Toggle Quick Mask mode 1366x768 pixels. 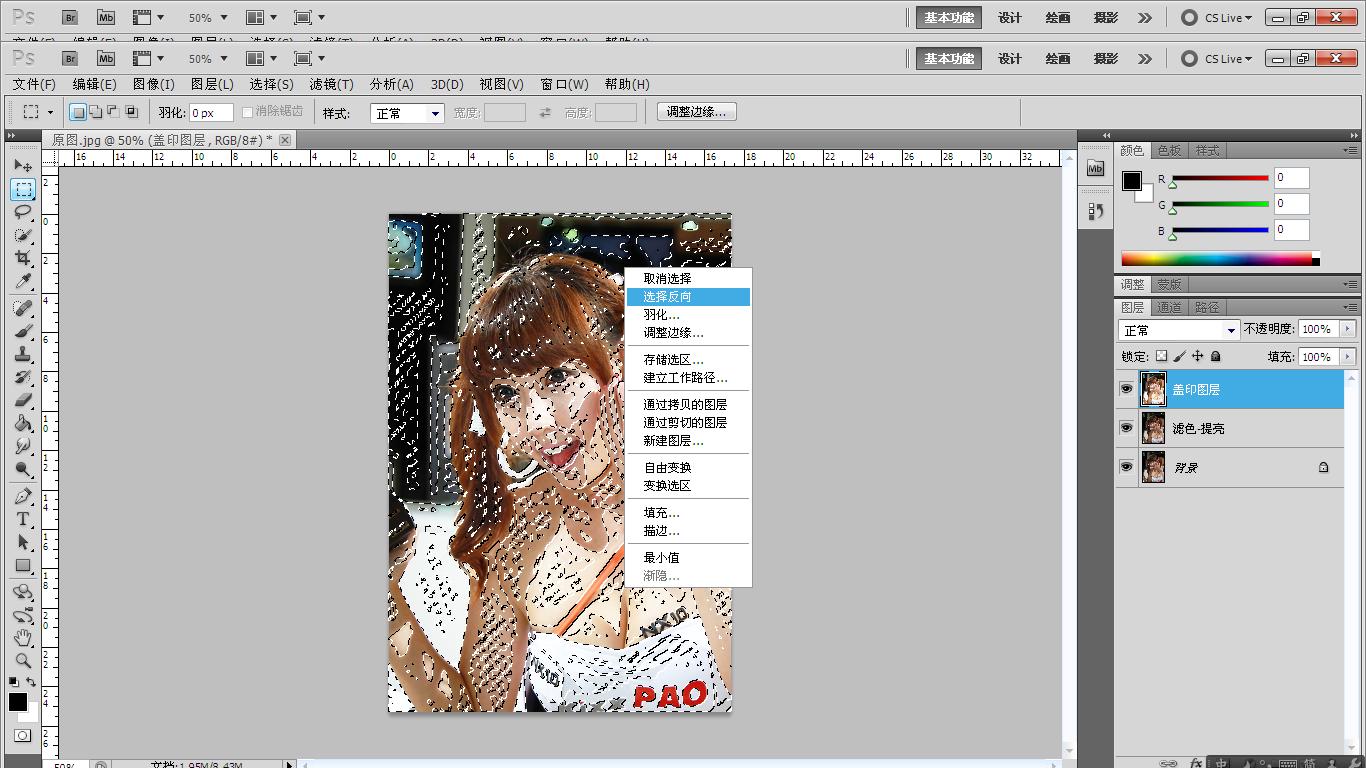click(x=22, y=736)
